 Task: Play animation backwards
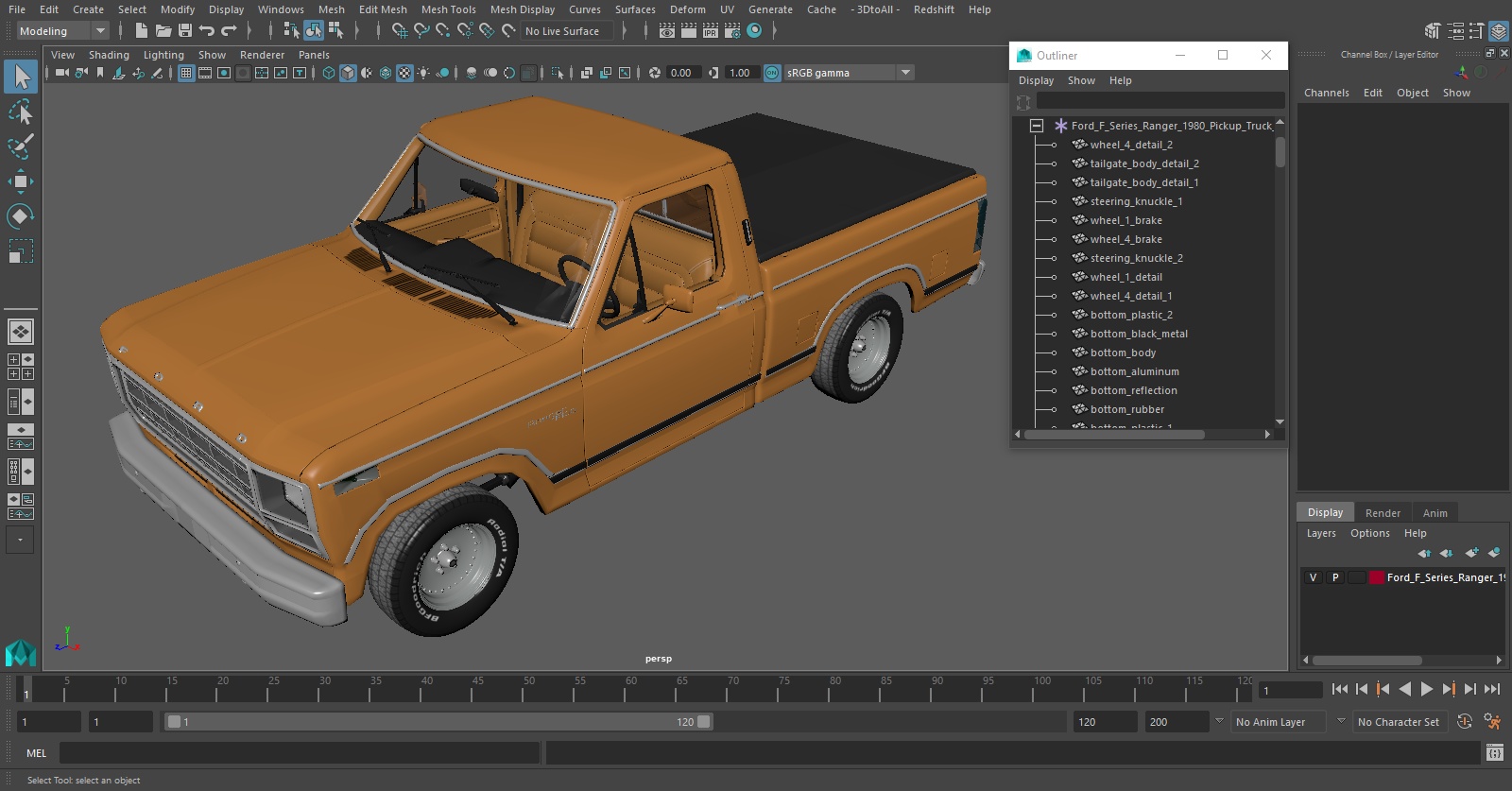pos(1405,689)
